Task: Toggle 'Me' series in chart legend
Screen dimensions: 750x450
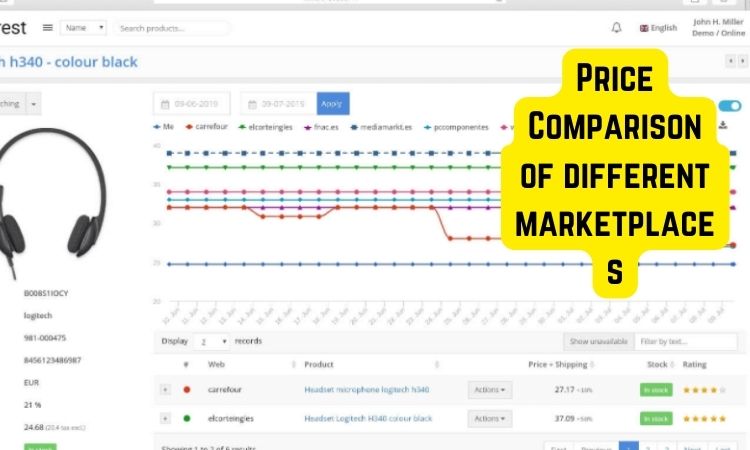Action: pyautogui.click(x=163, y=127)
